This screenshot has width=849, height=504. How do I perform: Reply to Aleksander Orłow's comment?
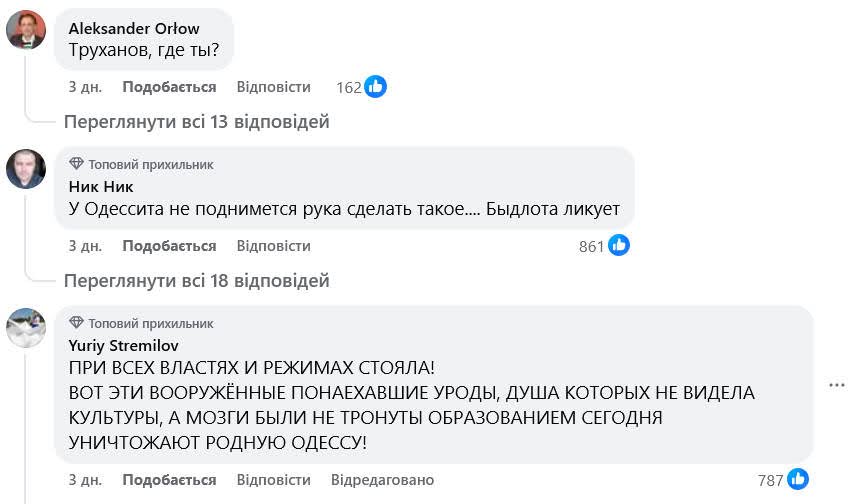pos(273,87)
